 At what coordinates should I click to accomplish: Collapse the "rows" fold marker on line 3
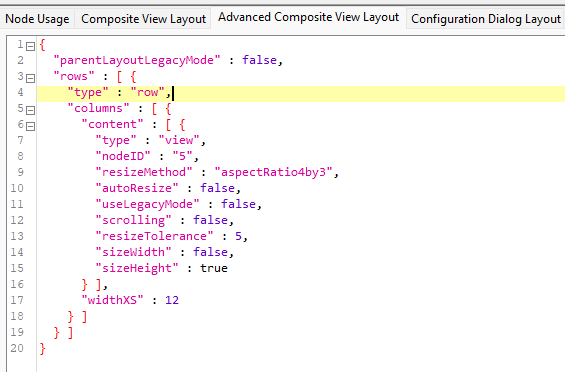pos(31,78)
